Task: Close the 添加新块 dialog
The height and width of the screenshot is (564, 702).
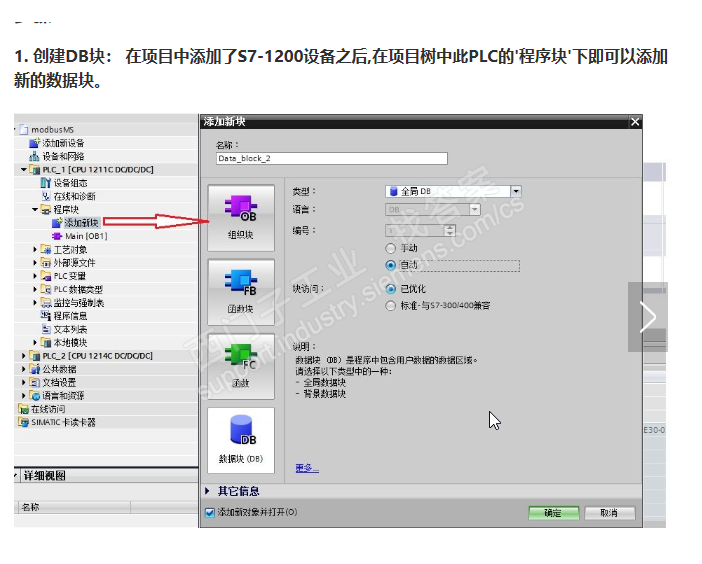Action: click(x=635, y=122)
